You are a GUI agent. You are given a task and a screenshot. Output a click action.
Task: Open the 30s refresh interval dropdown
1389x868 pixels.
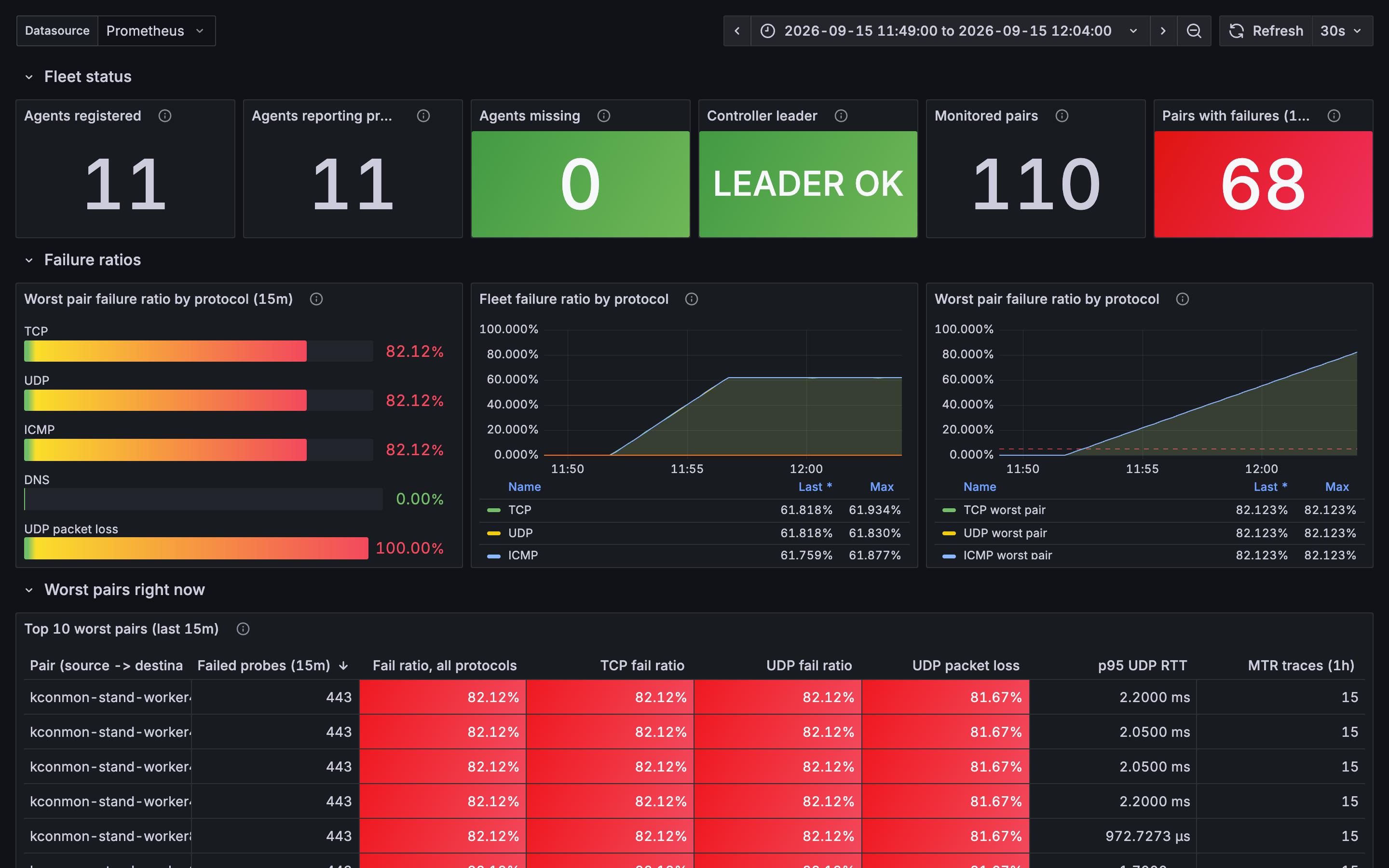tap(1342, 31)
